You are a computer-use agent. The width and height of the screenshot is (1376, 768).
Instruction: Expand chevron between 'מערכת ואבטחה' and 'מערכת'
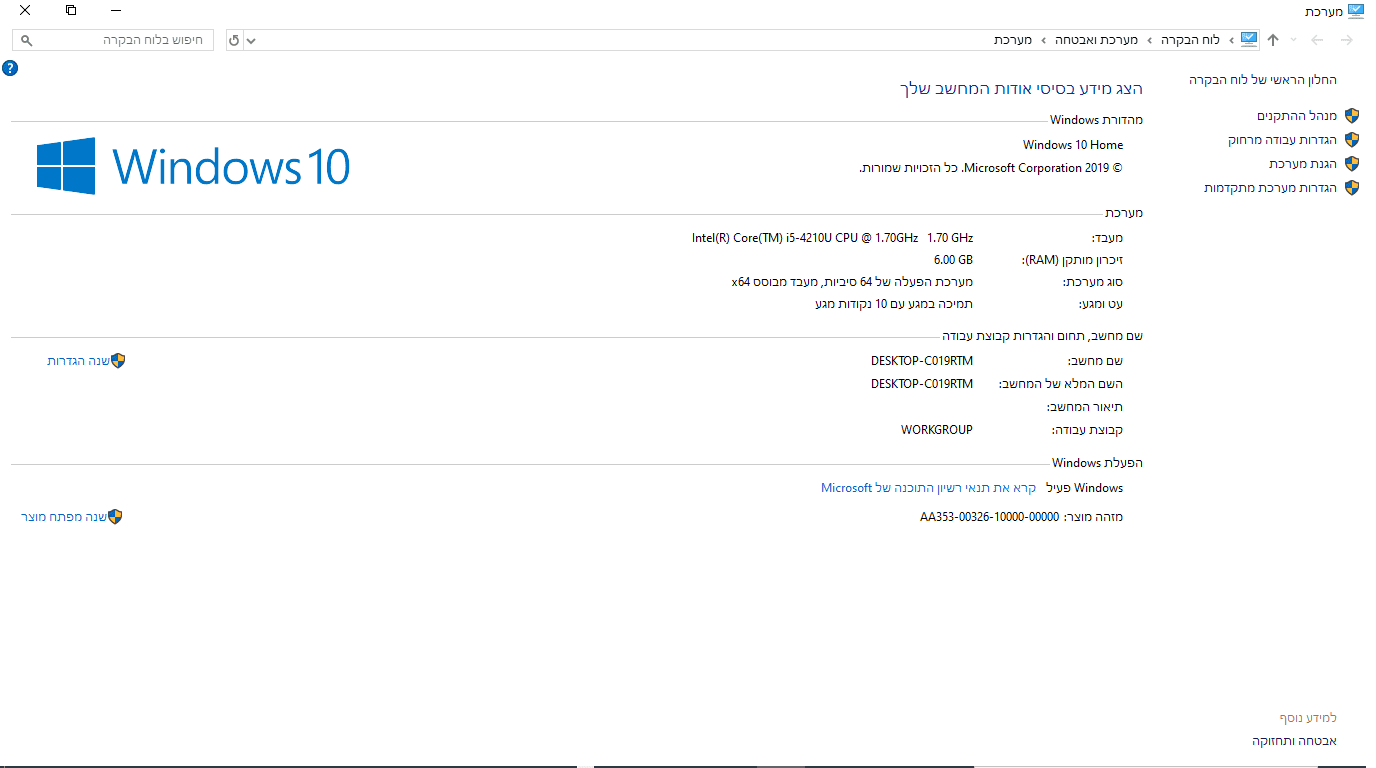(x=1044, y=40)
